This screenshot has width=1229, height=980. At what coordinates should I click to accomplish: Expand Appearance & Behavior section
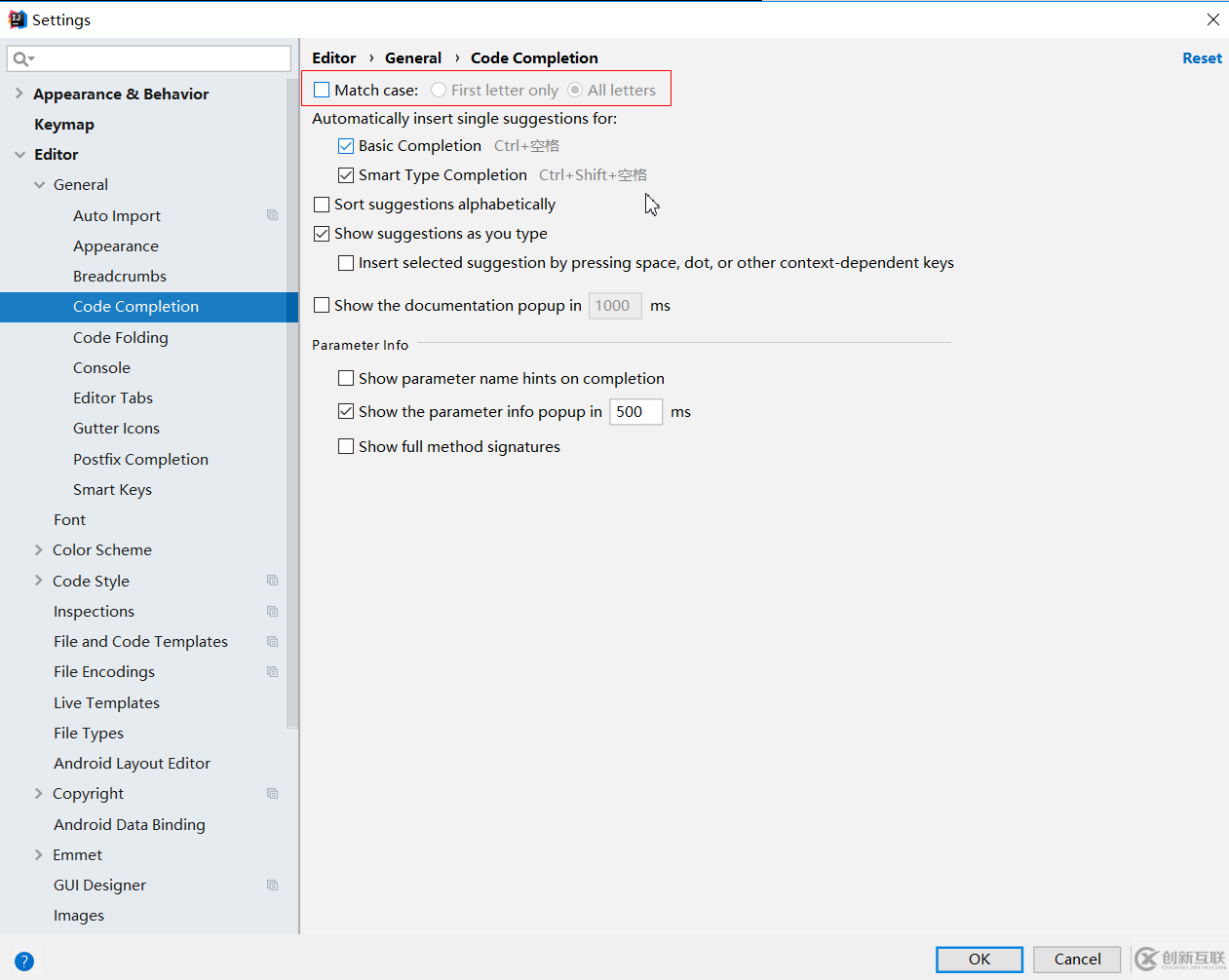pyautogui.click(x=19, y=94)
